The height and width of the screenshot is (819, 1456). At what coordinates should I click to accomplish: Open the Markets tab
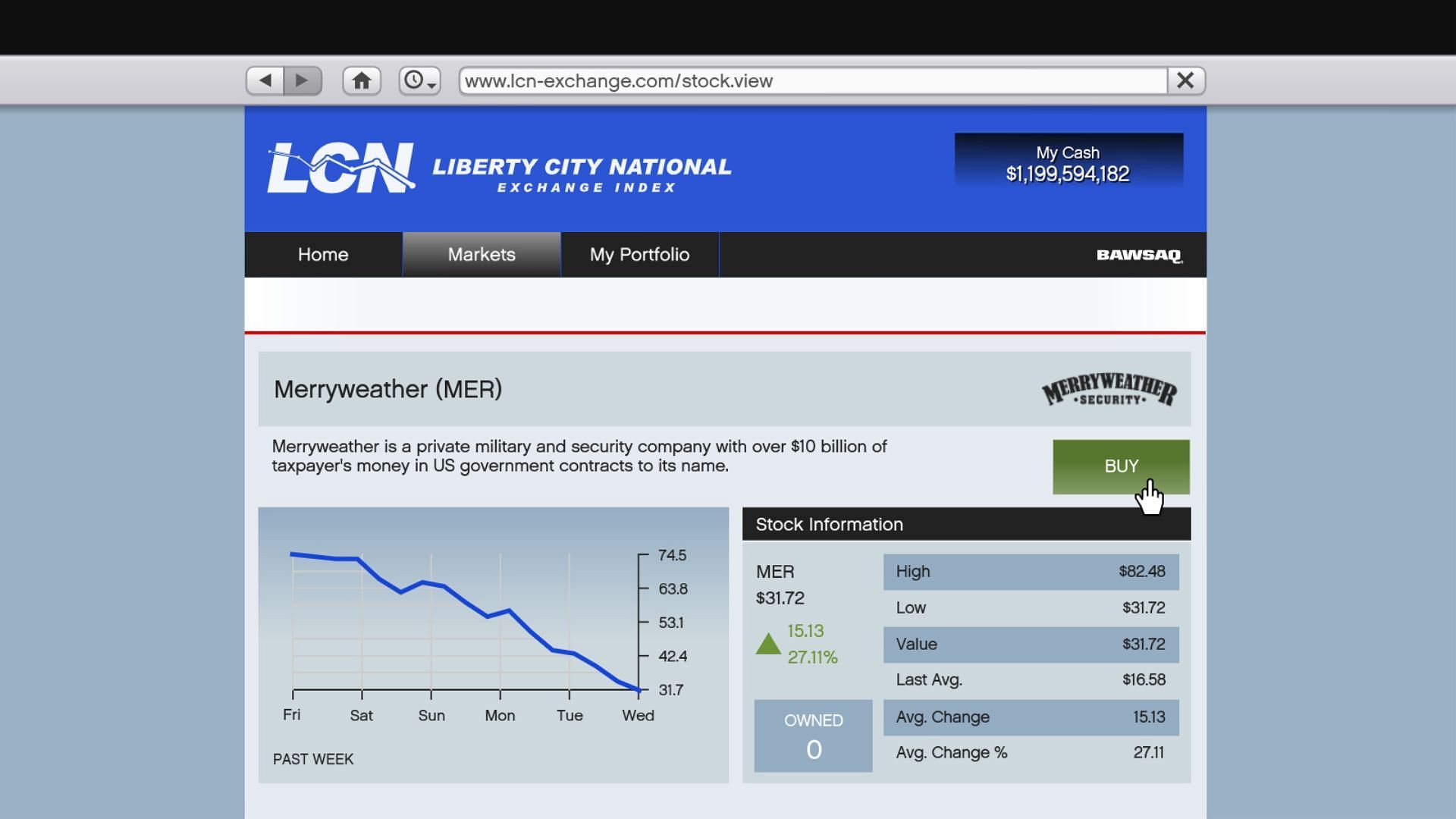tap(482, 255)
